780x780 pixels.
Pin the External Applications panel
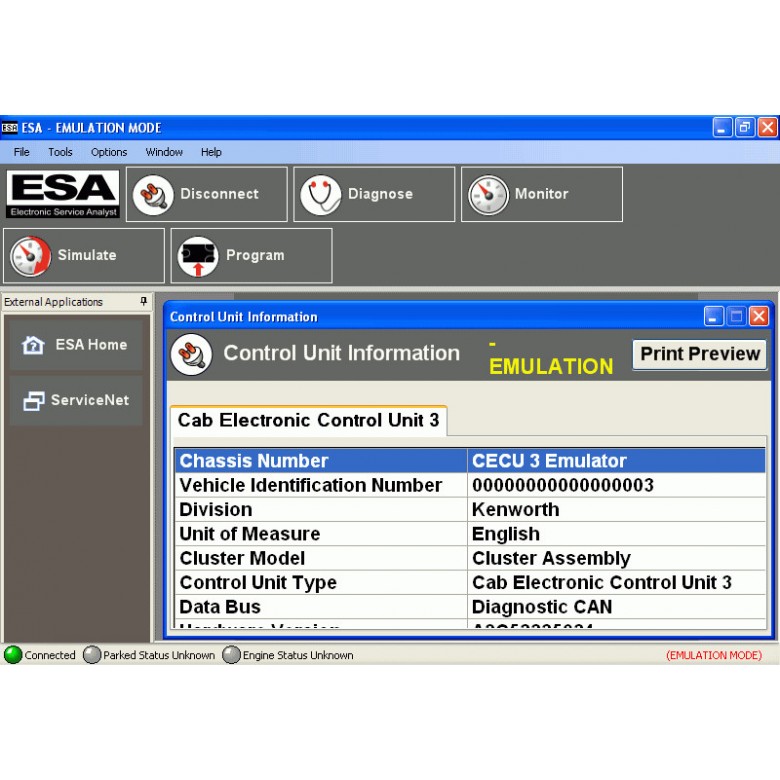pos(143,301)
